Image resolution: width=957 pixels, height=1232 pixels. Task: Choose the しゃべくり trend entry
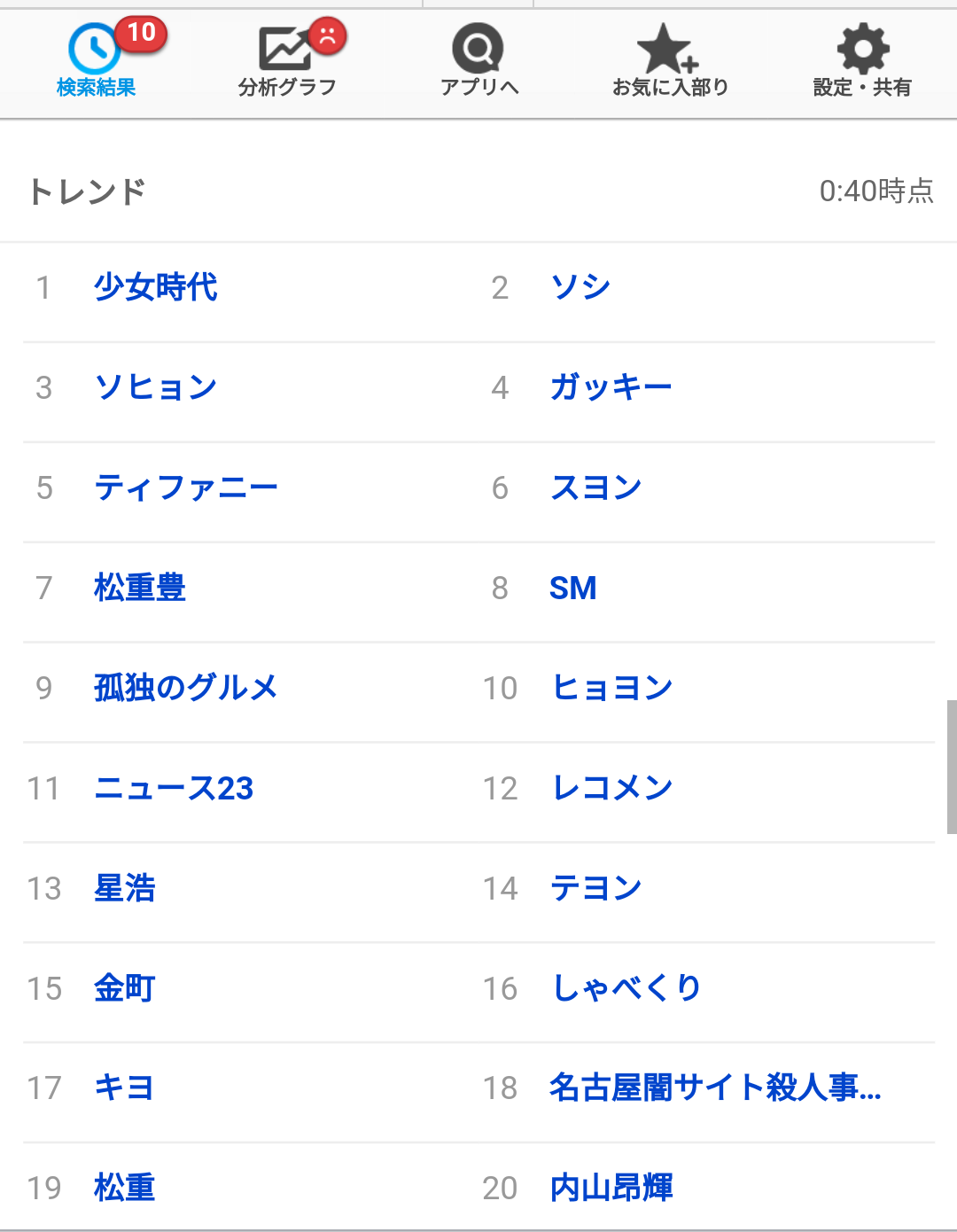(x=626, y=988)
